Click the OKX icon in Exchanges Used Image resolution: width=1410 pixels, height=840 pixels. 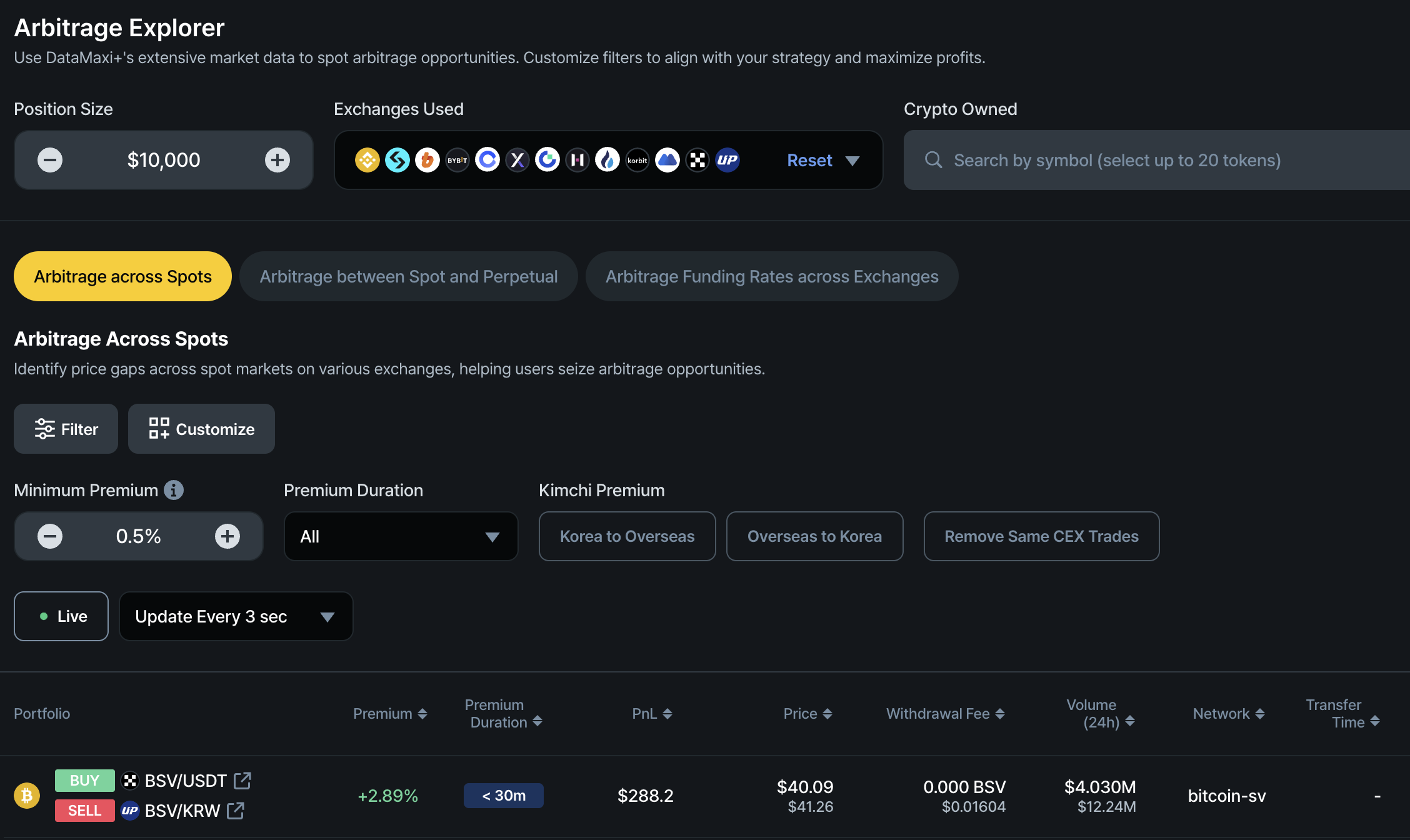click(x=697, y=160)
